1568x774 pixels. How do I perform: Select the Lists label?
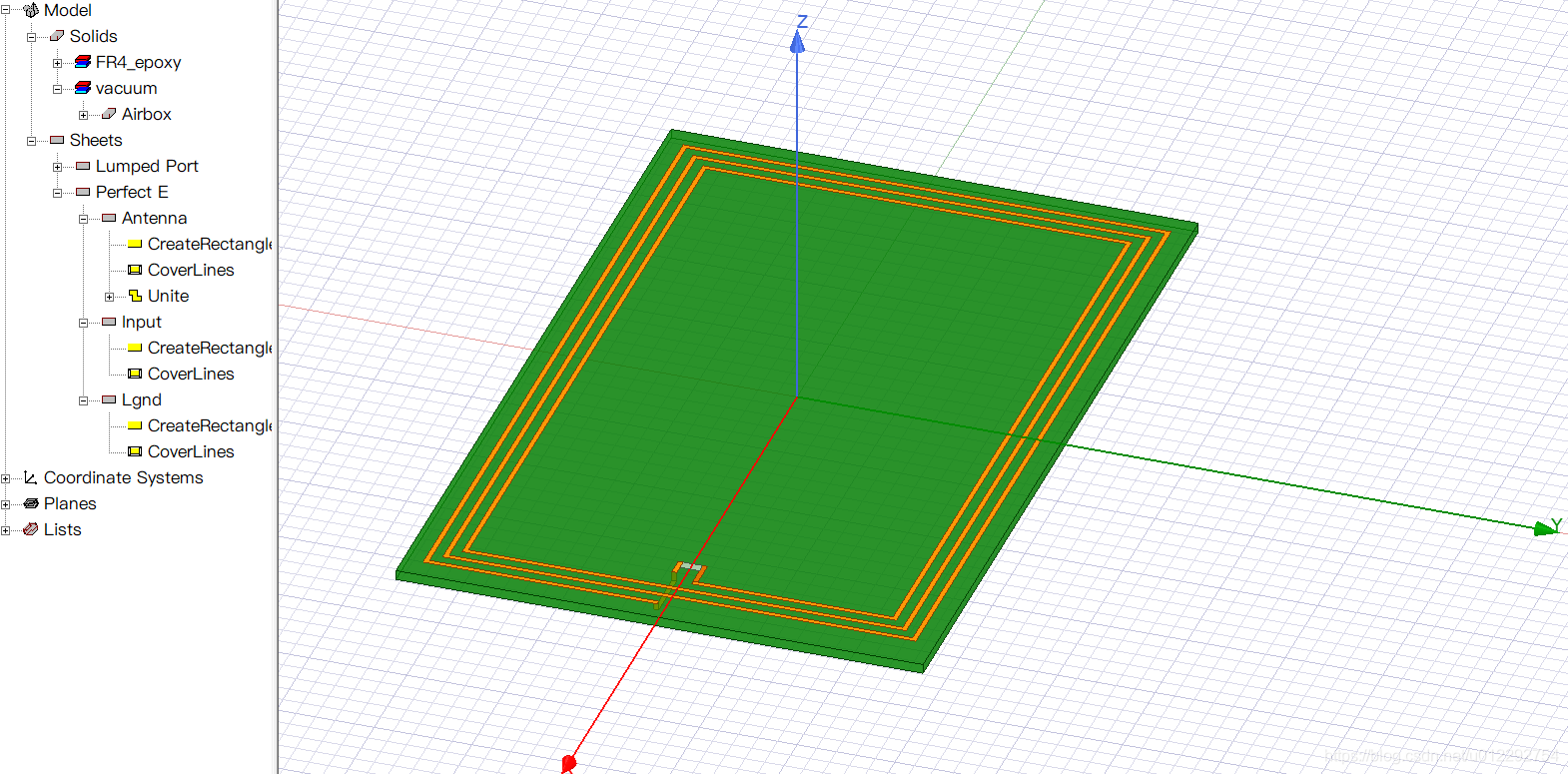pos(63,529)
